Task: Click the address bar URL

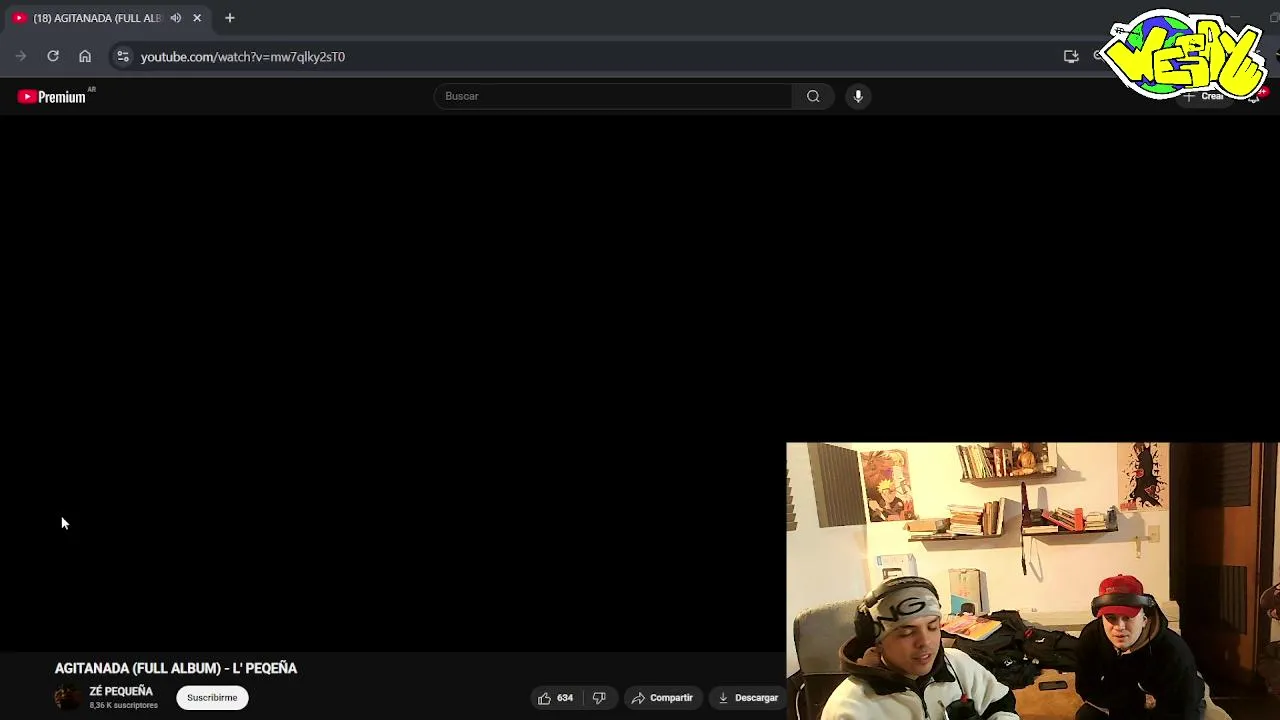Action: [243, 57]
